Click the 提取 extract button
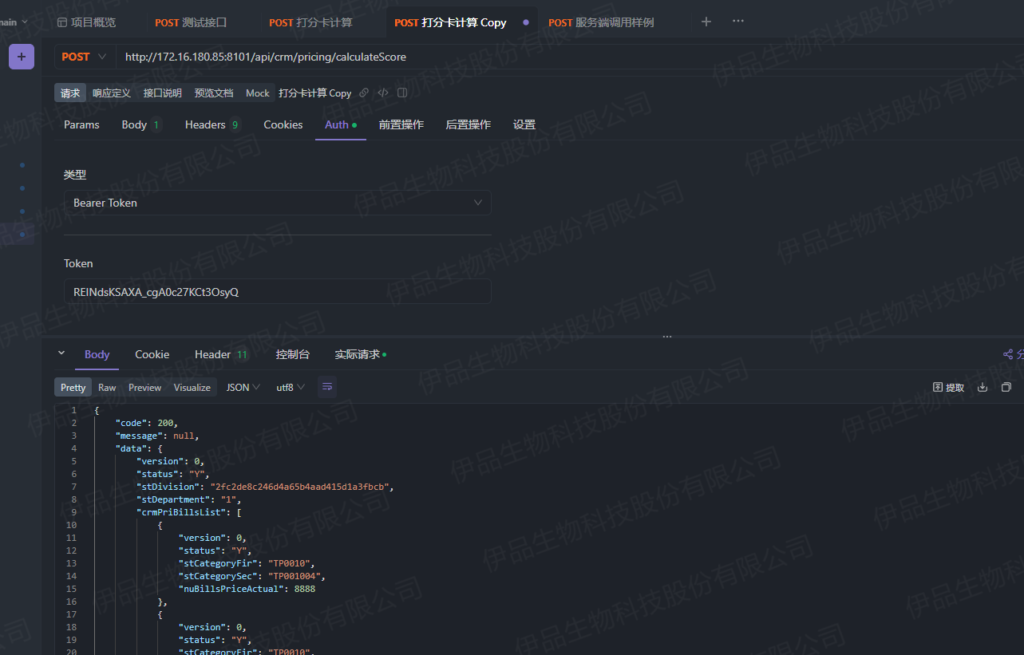This screenshot has height=655, width=1024. [x=948, y=387]
